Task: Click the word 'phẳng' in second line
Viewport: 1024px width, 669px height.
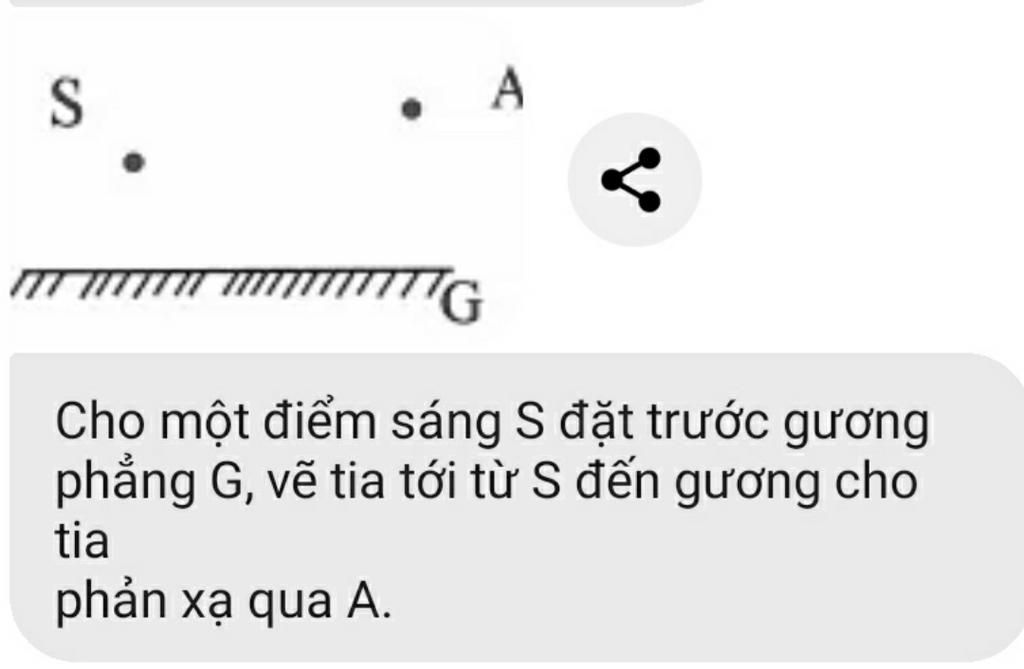Action: coord(125,483)
